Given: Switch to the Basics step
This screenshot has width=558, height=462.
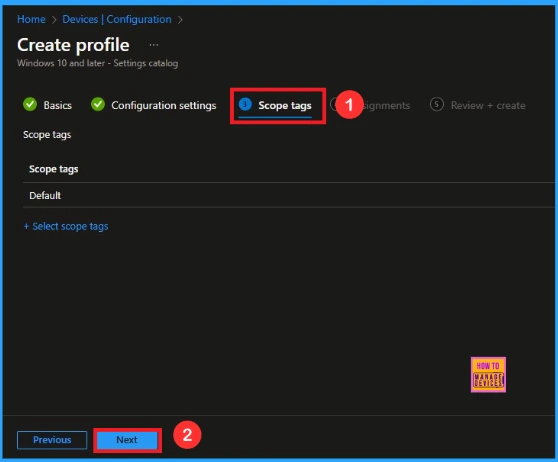Looking at the screenshot, I should [x=57, y=105].
